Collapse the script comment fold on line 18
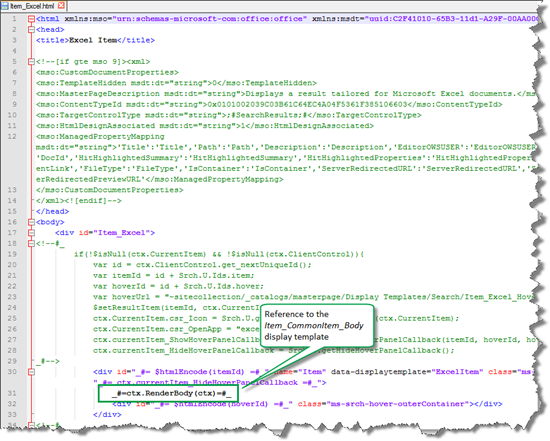550x441 pixels. pos(31,244)
